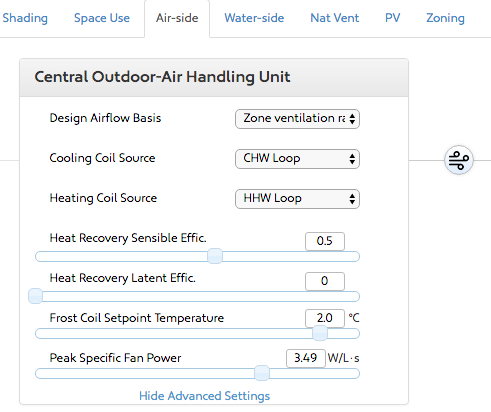Open the Design Airflow Basis dropdown
Image resolution: width=491 pixels, height=412 pixels.
coord(297,119)
